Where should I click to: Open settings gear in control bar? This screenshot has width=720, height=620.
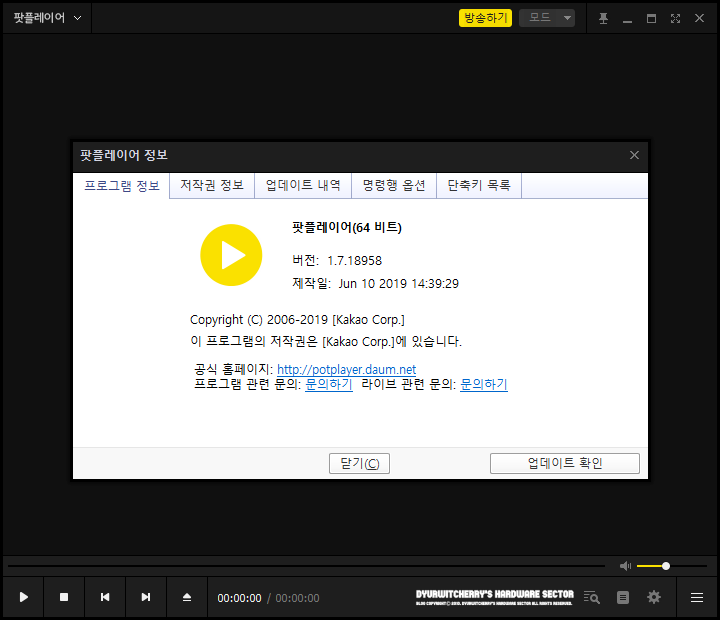(654, 597)
